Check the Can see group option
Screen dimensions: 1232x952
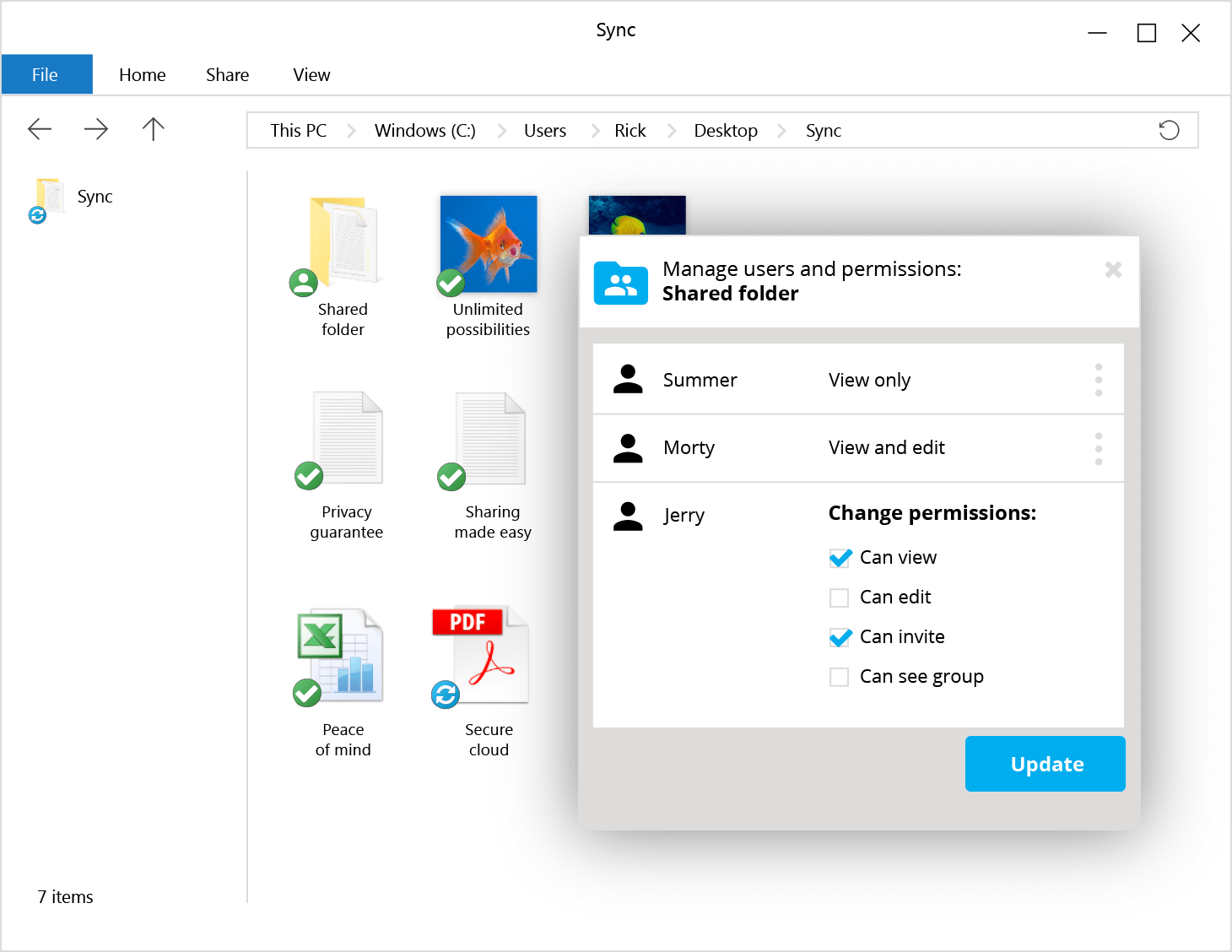[839, 676]
